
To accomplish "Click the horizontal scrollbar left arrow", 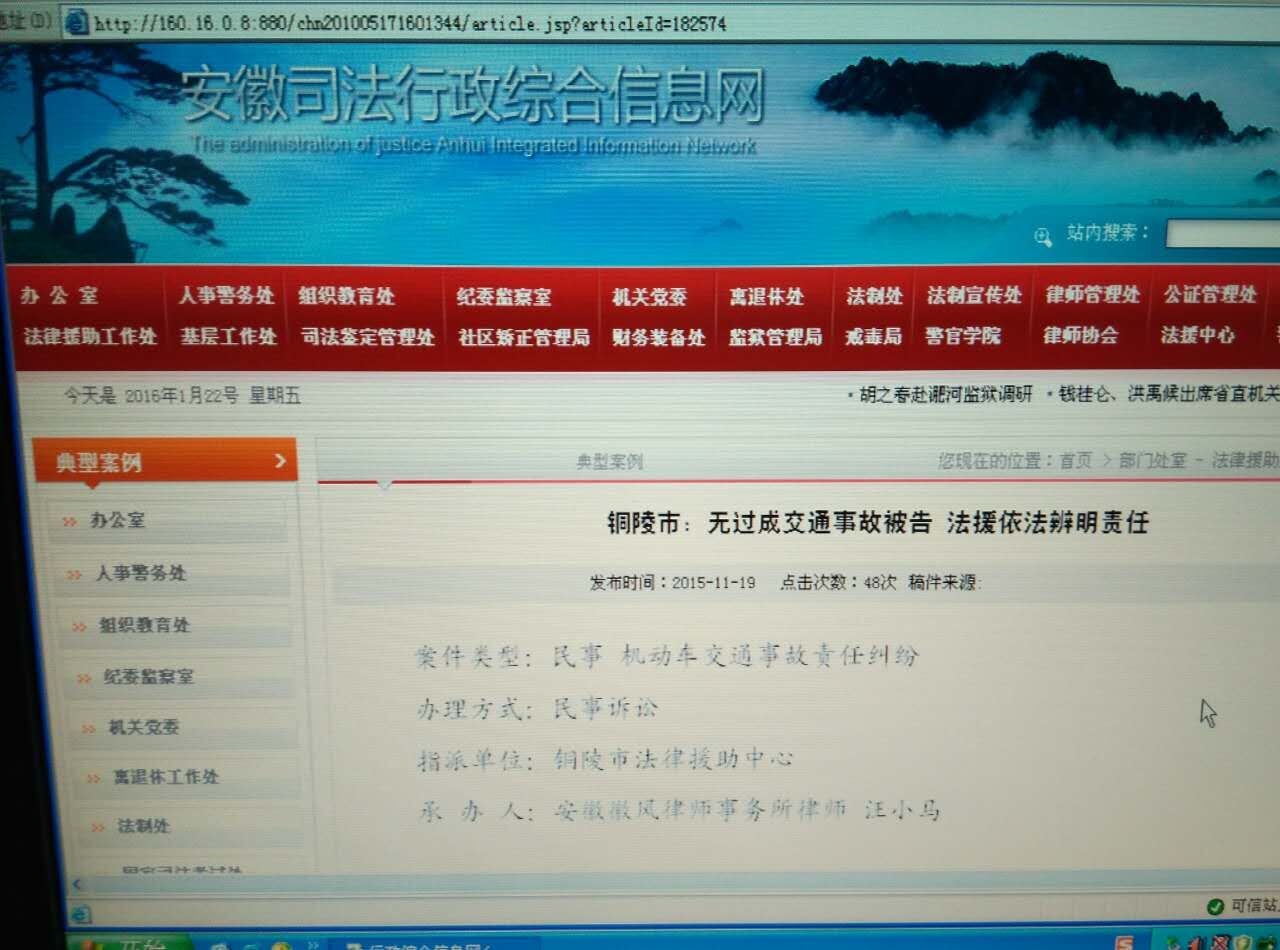I will tap(77, 885).
